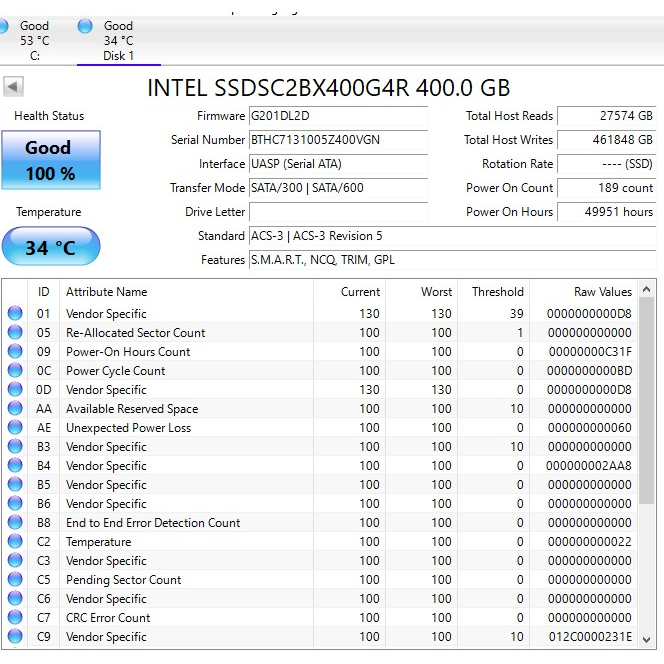Click the Power On Hours value field
The image size is (664, 664).
tap(606, 212)
